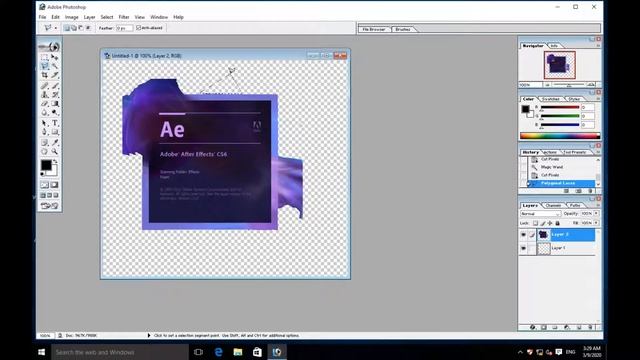
Task: Select the Pen tool
Action: pos(44,132)
